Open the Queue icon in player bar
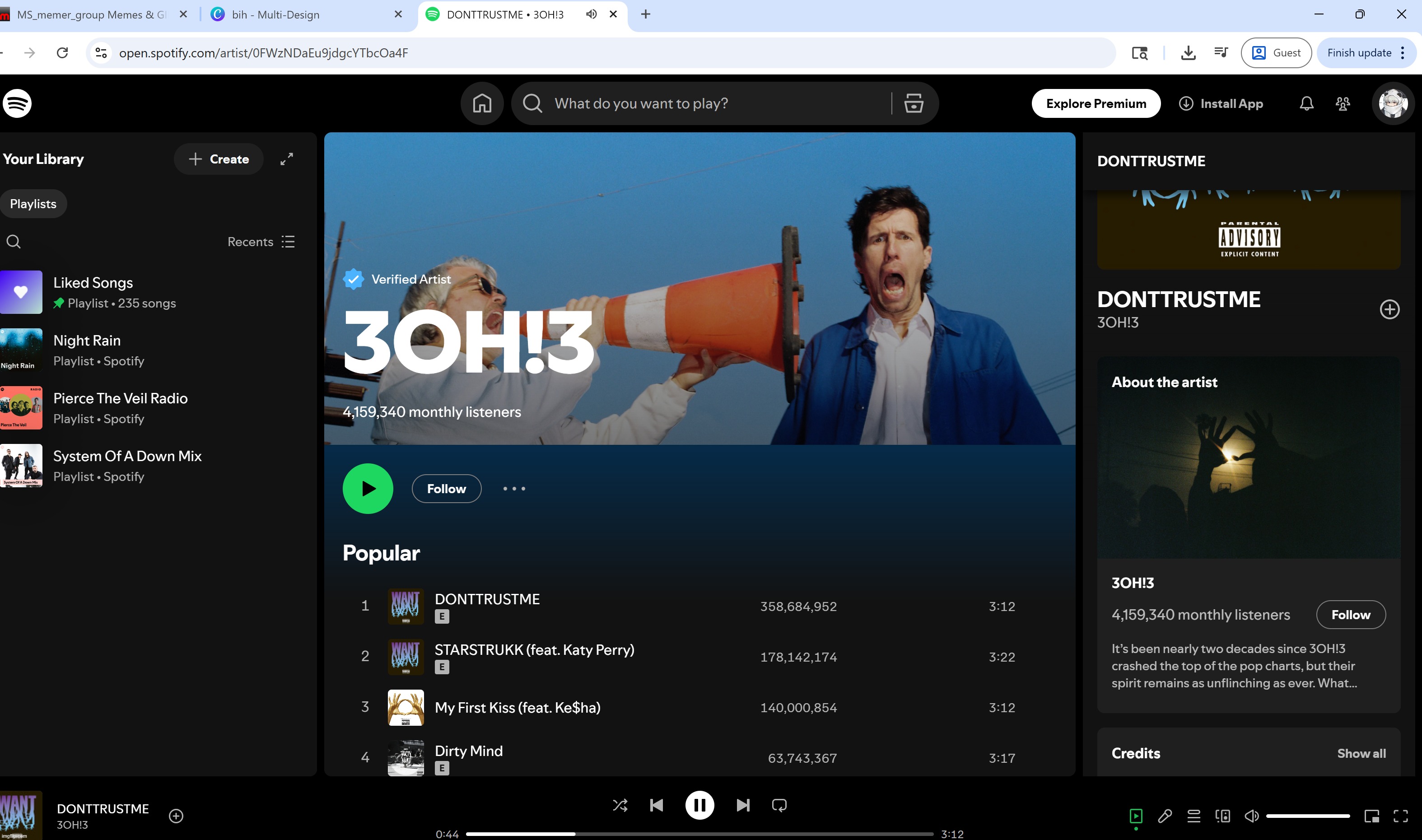 point(1194,816)
